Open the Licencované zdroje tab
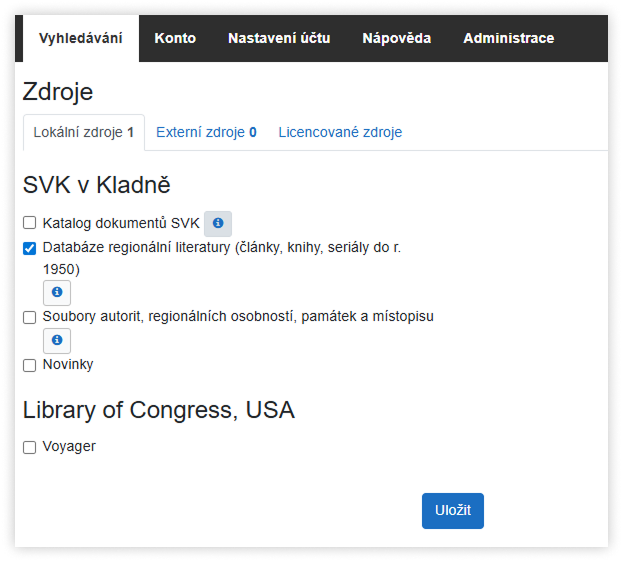This screenshot has height=562, width=623. click(340, 132)
